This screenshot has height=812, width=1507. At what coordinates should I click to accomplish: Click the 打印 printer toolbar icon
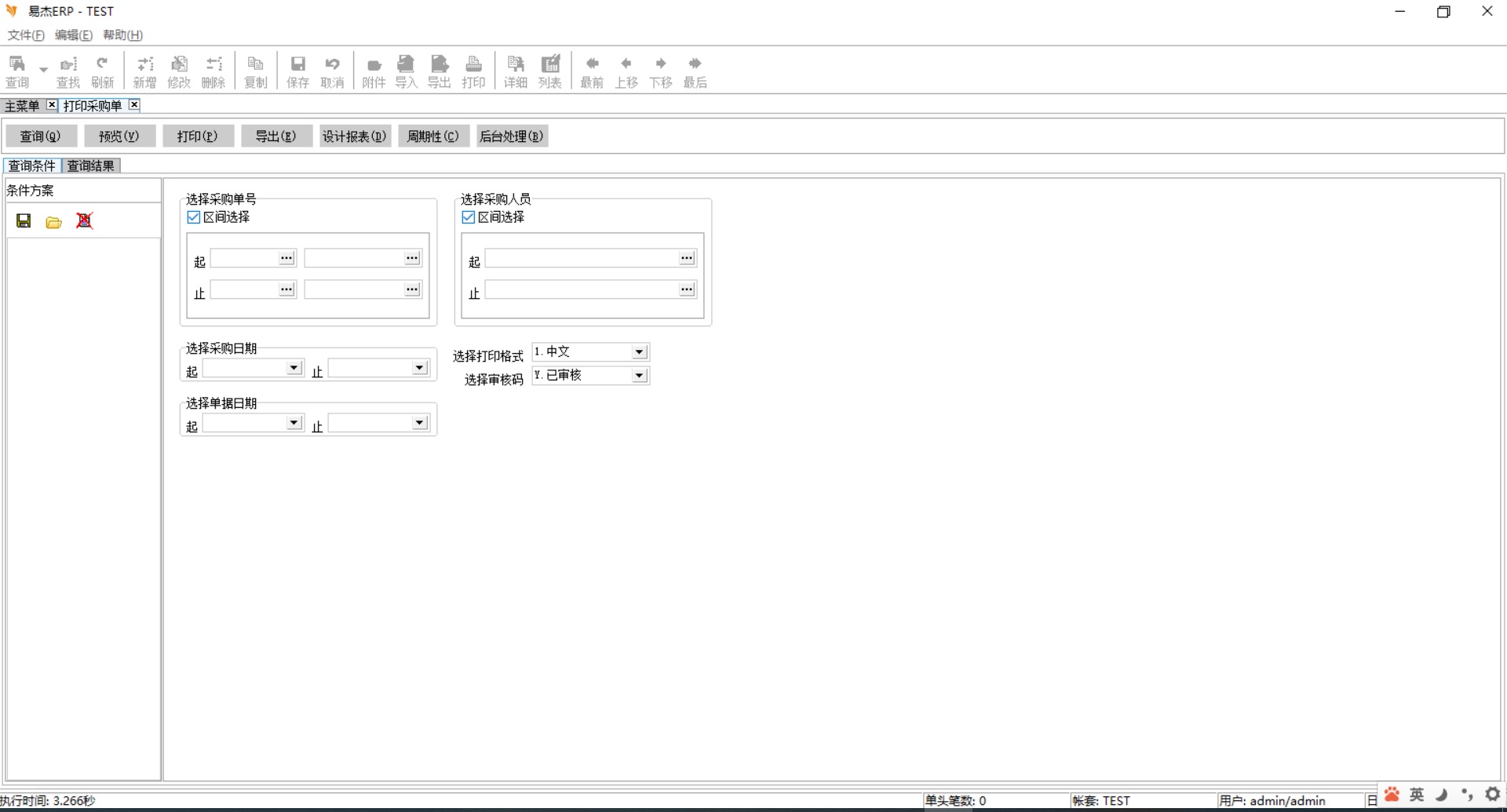[473, 71]
